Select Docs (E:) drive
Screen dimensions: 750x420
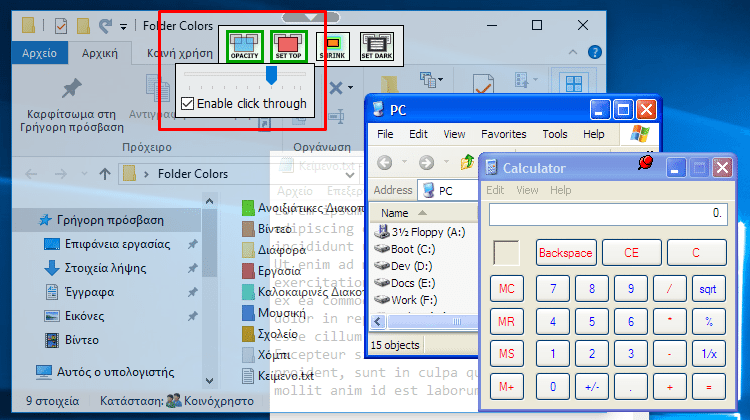[405, 283]
